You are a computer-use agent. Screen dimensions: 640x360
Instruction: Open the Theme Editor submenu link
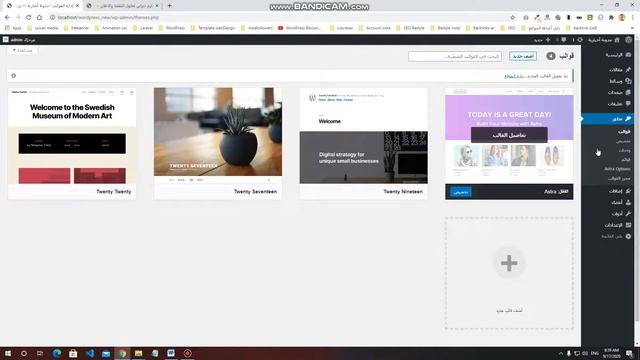point(619,178)
